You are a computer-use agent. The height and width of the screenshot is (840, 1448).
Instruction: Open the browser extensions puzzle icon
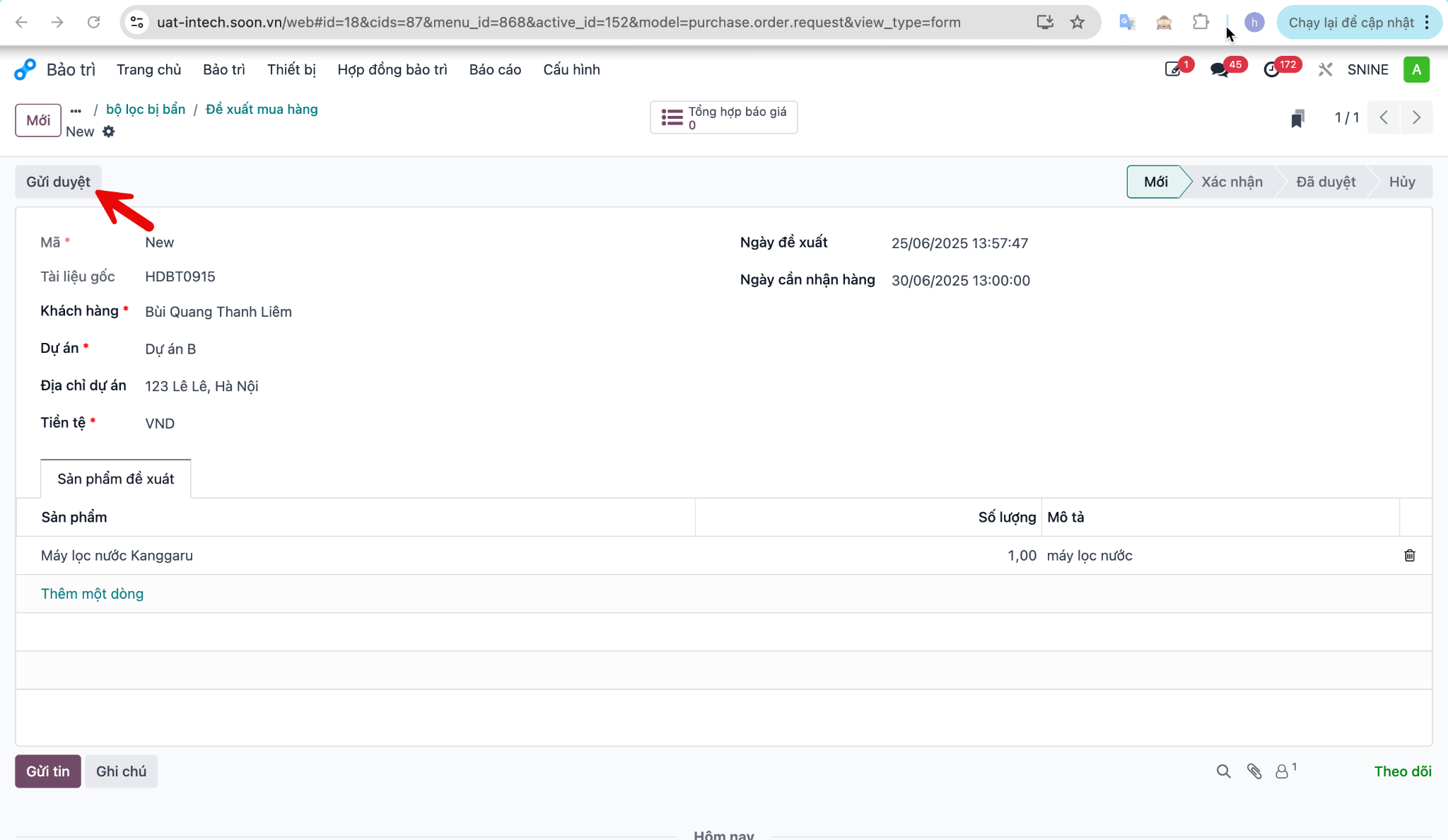click(x=1200, y=22)
